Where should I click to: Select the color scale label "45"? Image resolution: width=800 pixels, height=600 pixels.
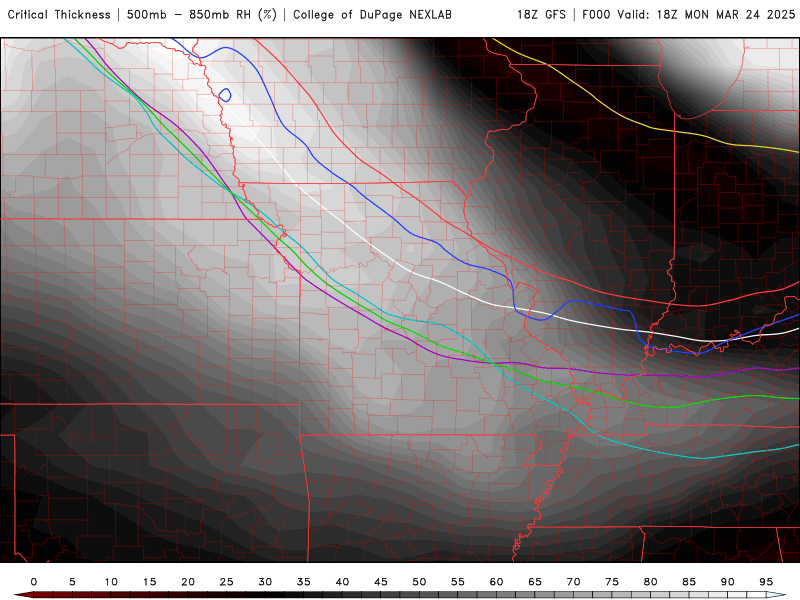click(381, 582)
